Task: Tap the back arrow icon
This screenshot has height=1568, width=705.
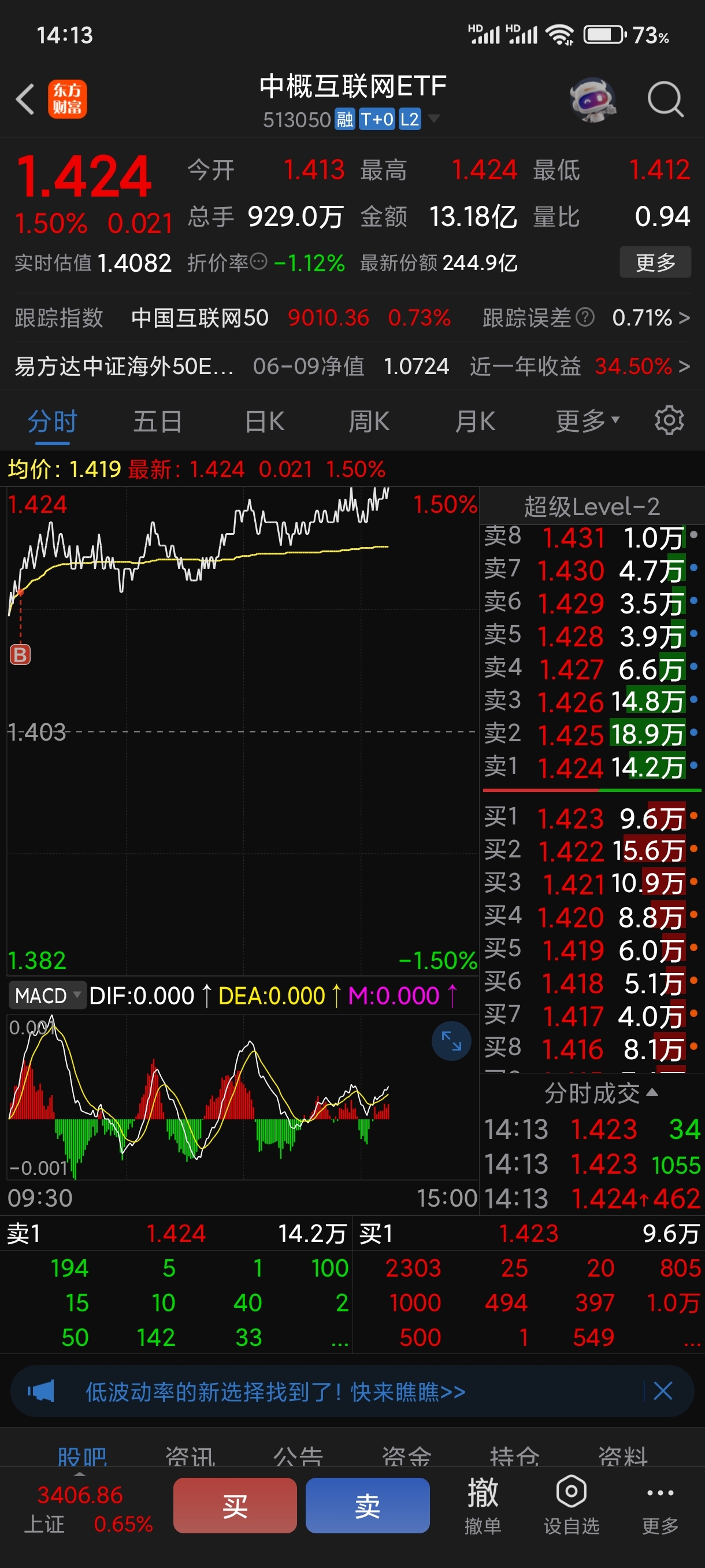Action: point(25,99)
